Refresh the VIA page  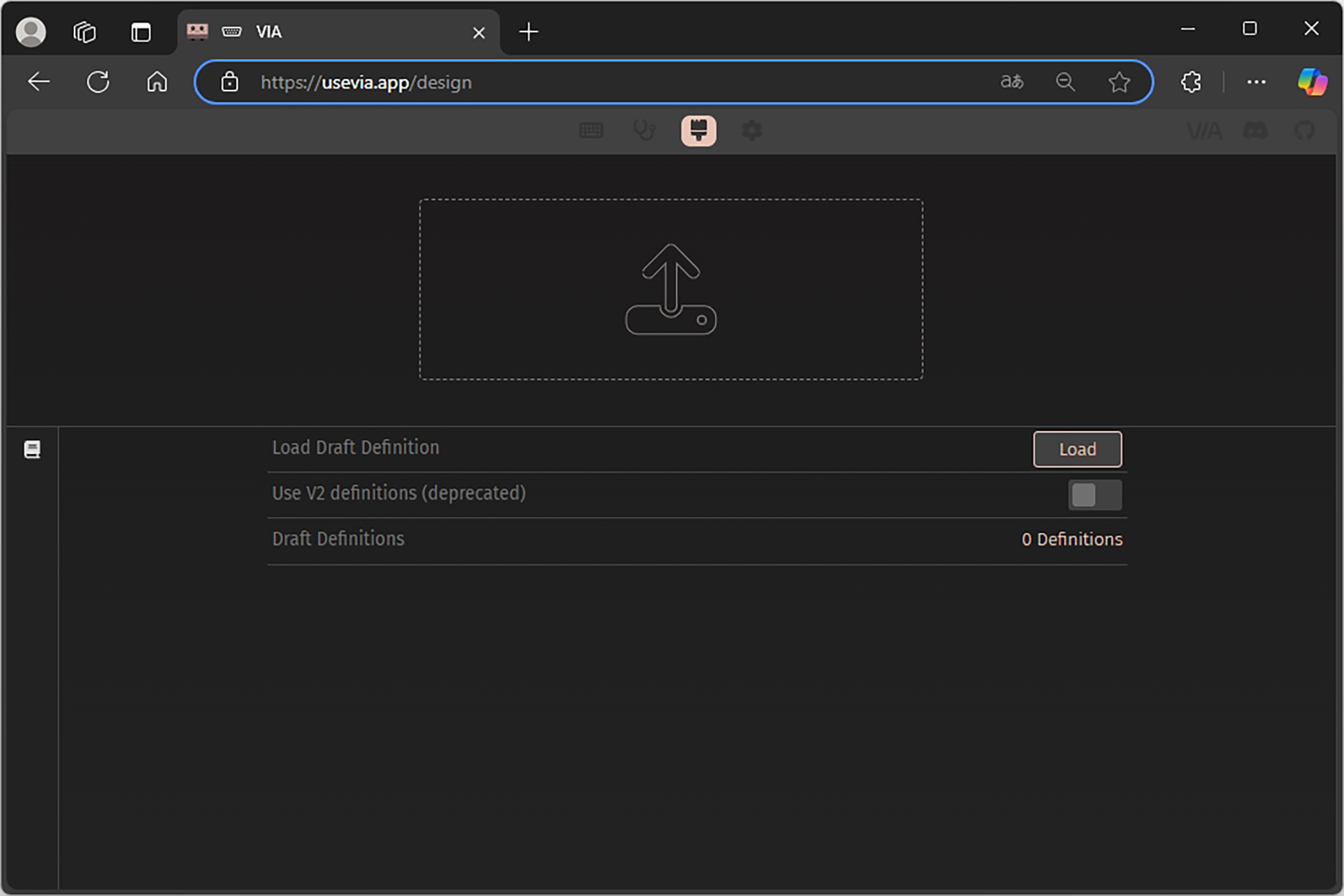point(98,82)
